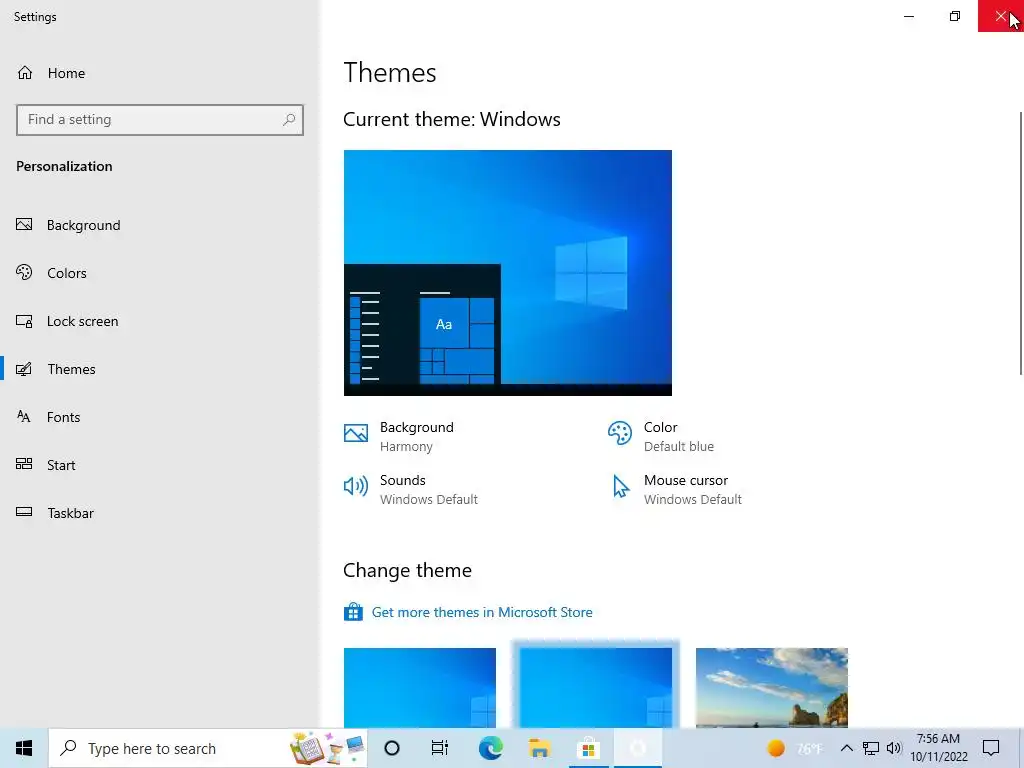Select the first blue Windows theme thumbnail
This screenshot has height=768, width=1024.
[x=420, y=688]
